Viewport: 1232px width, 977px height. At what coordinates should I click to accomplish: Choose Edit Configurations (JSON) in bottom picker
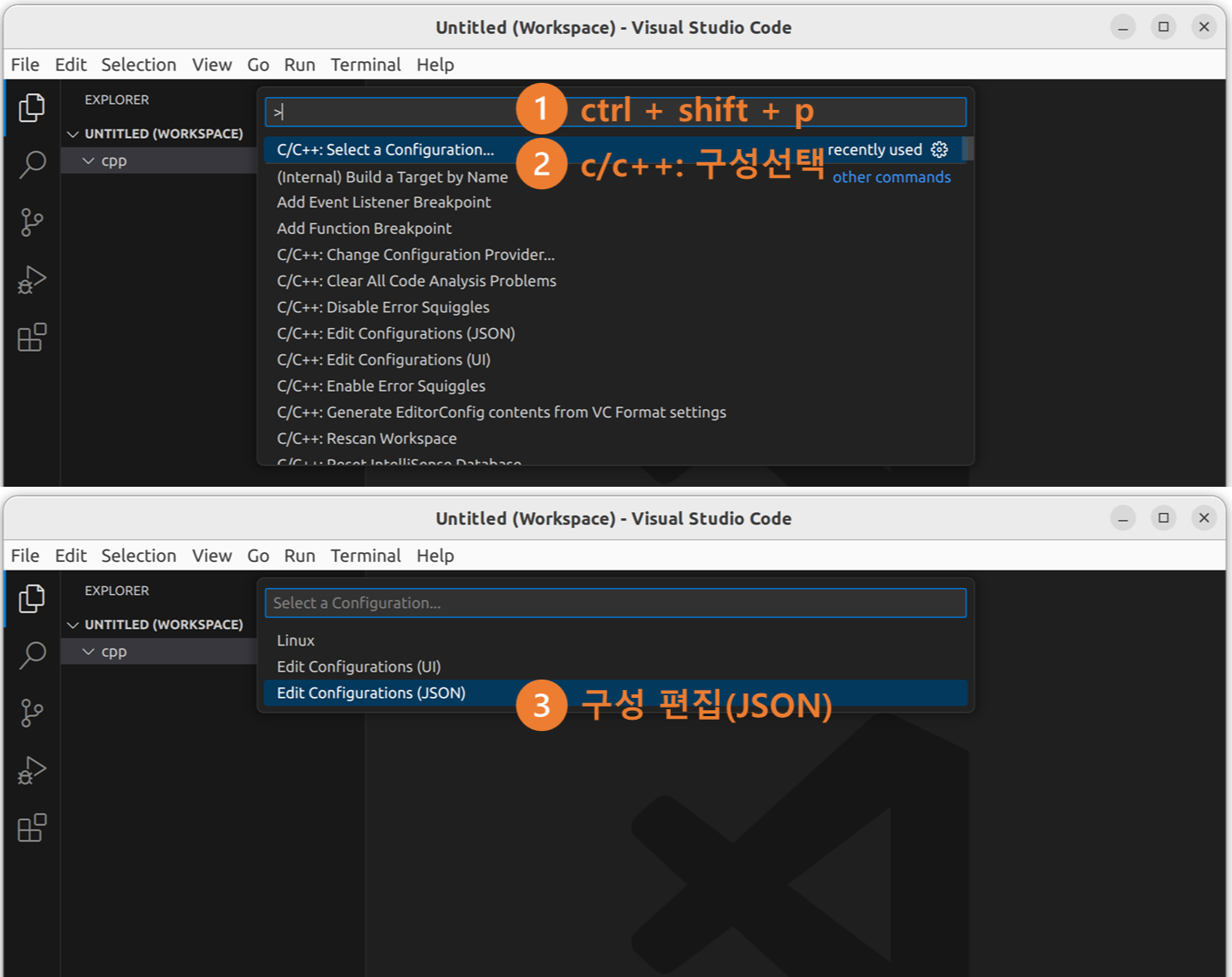click(x=615, y=693)
